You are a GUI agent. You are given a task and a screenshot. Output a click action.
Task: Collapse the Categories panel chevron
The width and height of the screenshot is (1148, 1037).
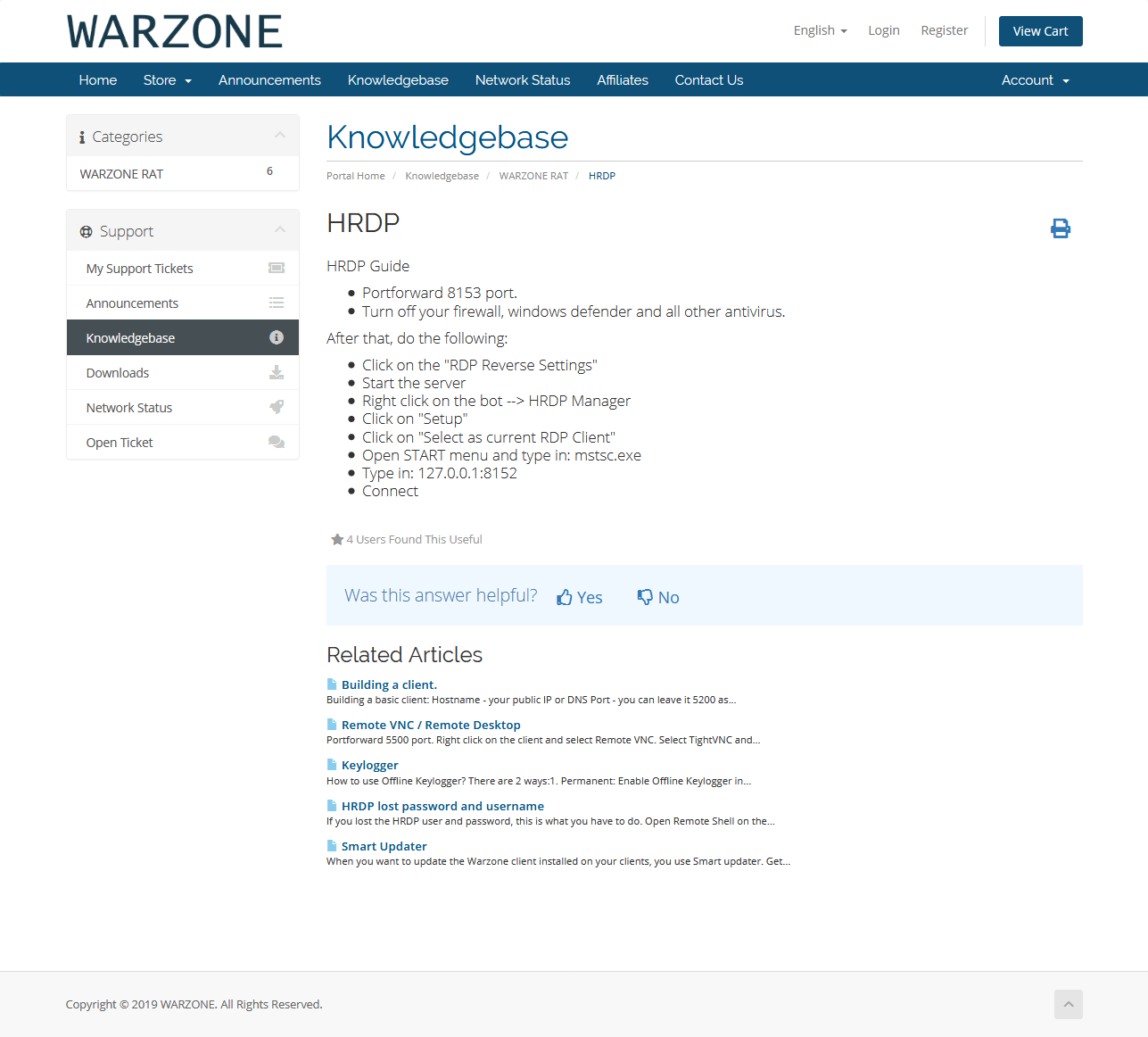click(x=280, y=136)
